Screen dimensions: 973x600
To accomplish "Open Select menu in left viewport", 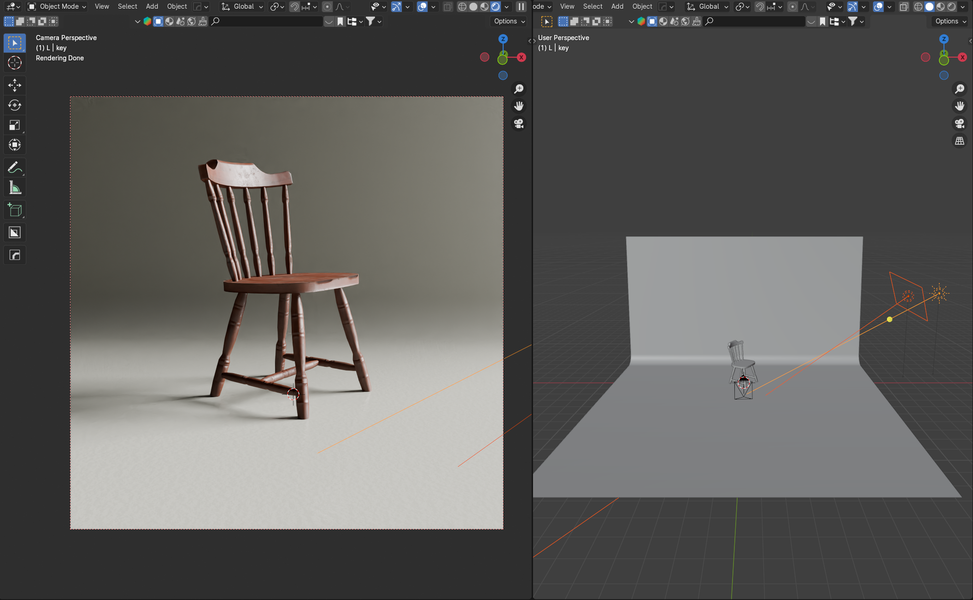I will click(x=127, y=6).
